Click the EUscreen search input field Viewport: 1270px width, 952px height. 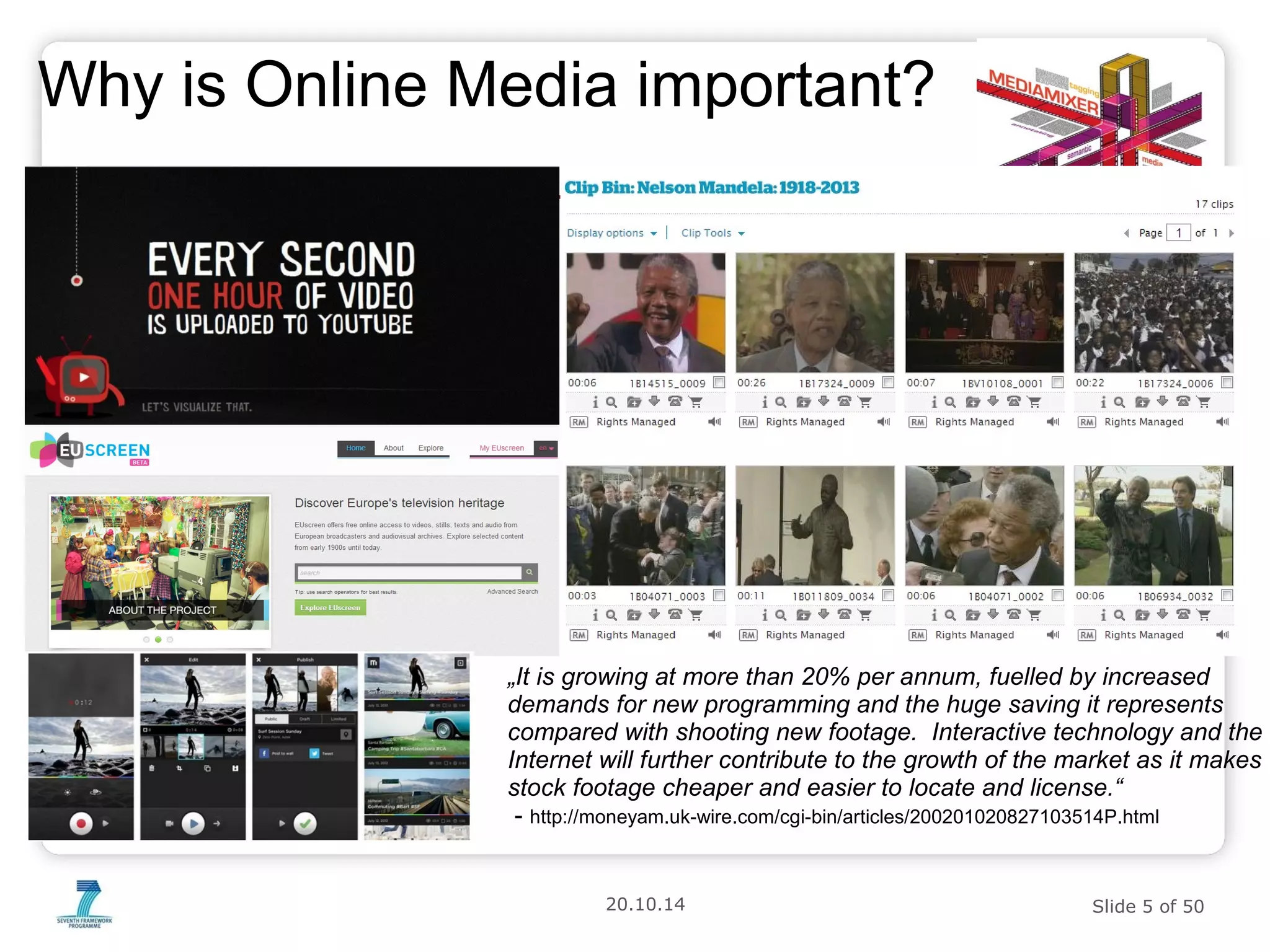[x=409, y=572]
